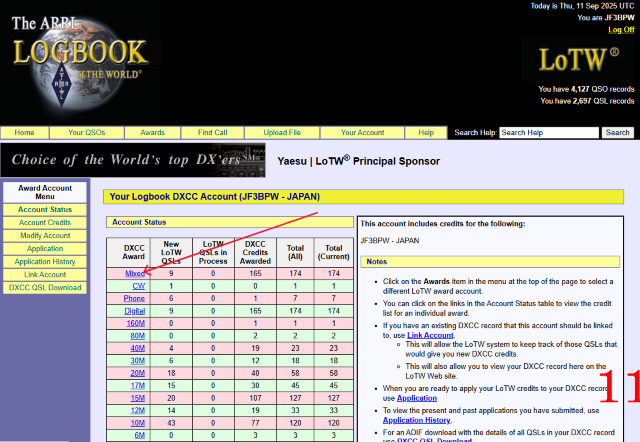Open Your QSOs page
This screenshot has height=442, width=640.
[x=88, y=132]
